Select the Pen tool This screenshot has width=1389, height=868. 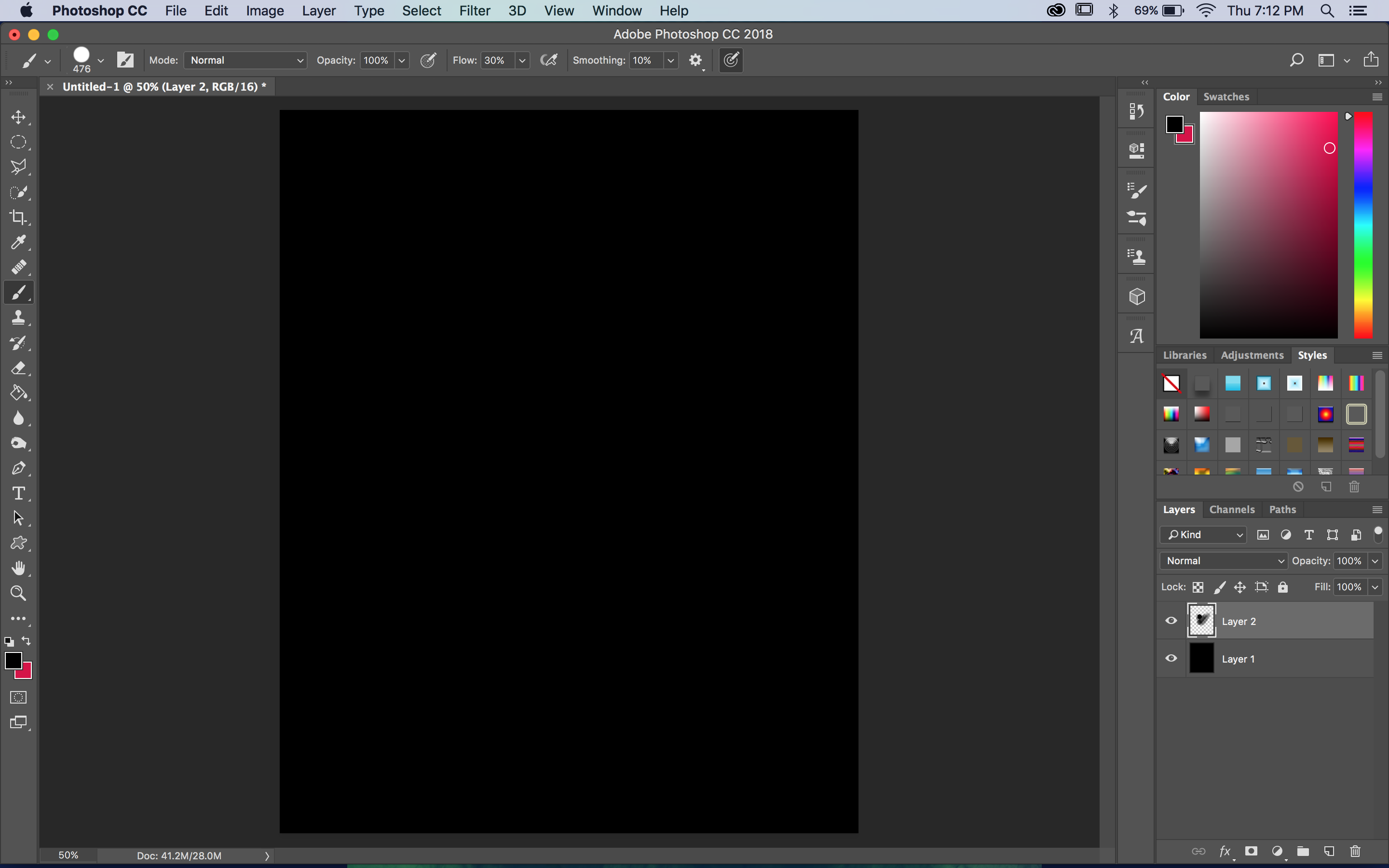click(18, 468)
